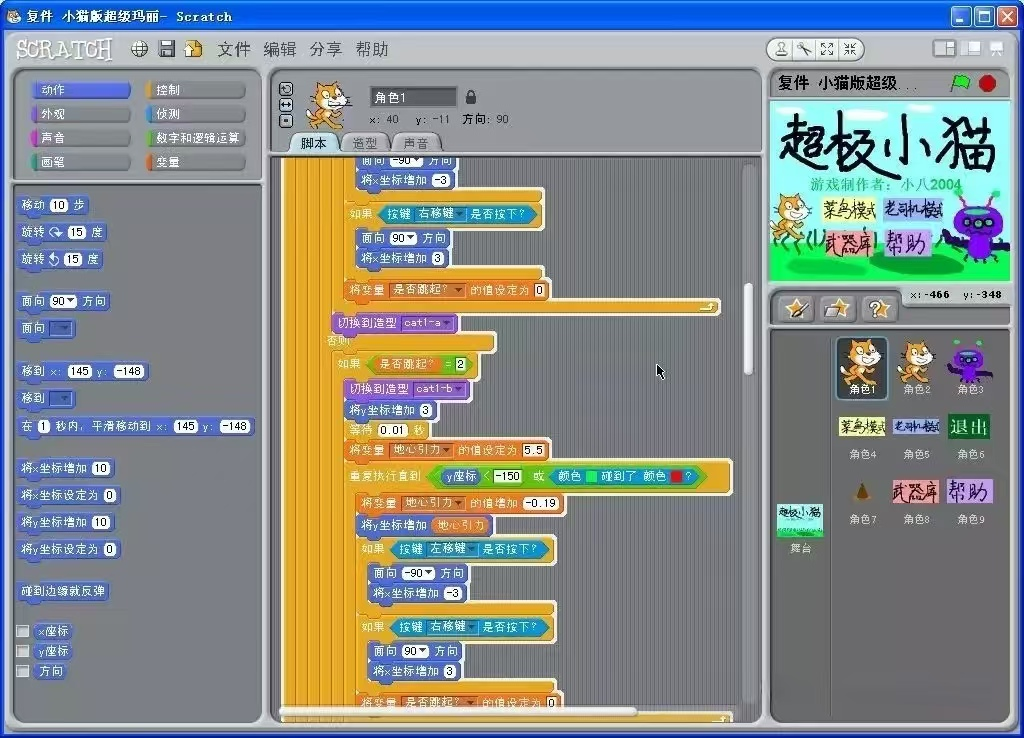Open the 编辑 menu

pos(280,49)
